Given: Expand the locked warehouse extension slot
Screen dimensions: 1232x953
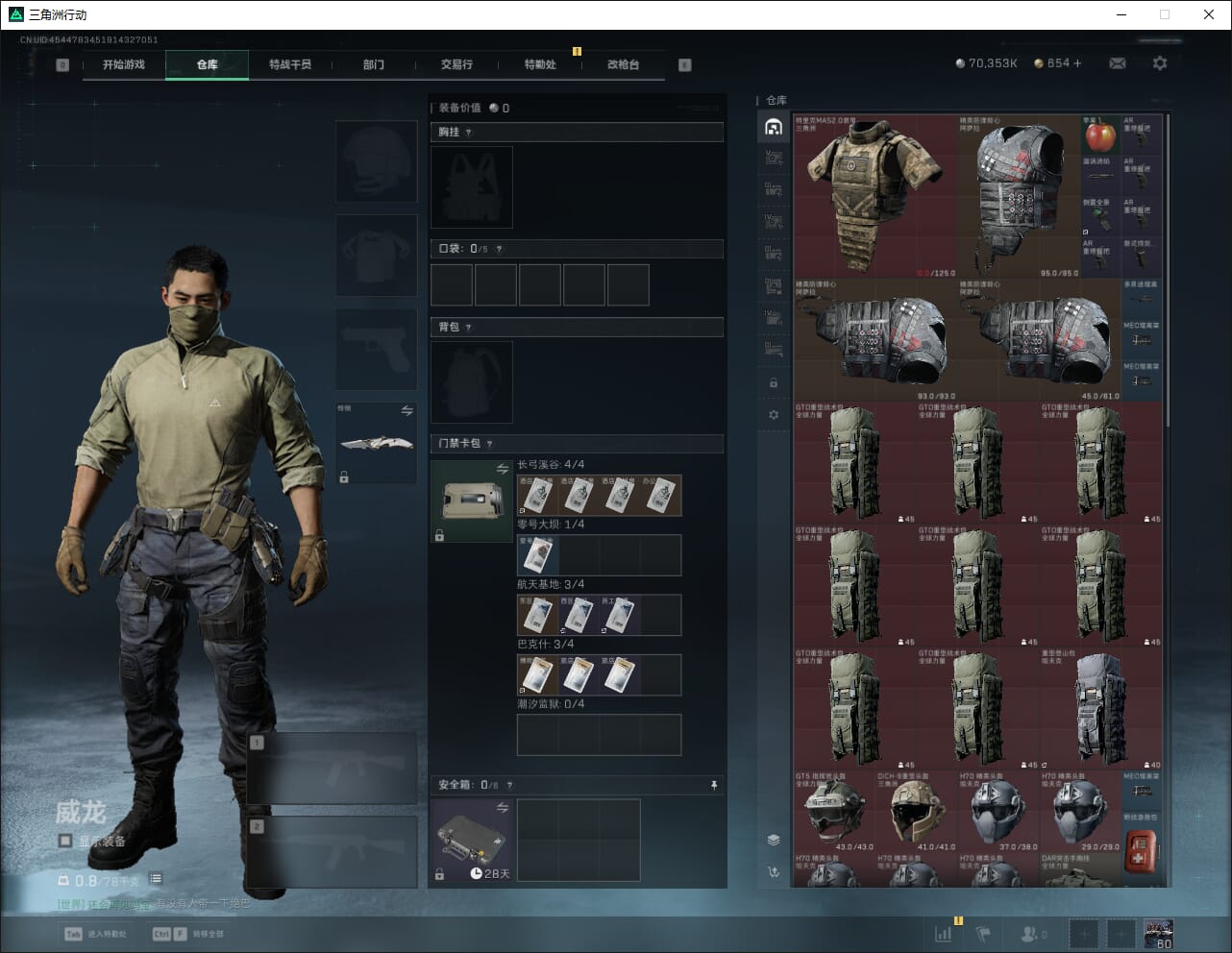Looking at the screenshot, I should 774,382.
